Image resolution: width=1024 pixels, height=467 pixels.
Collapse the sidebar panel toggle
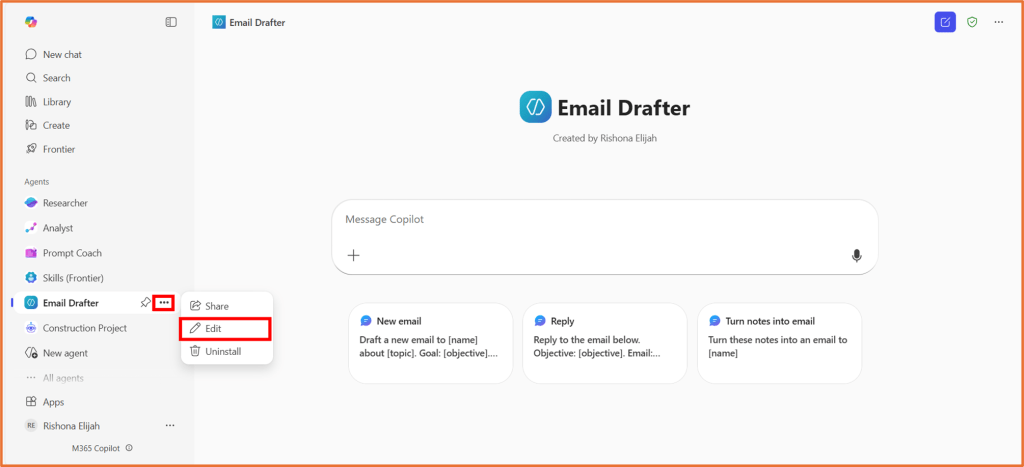171,22
